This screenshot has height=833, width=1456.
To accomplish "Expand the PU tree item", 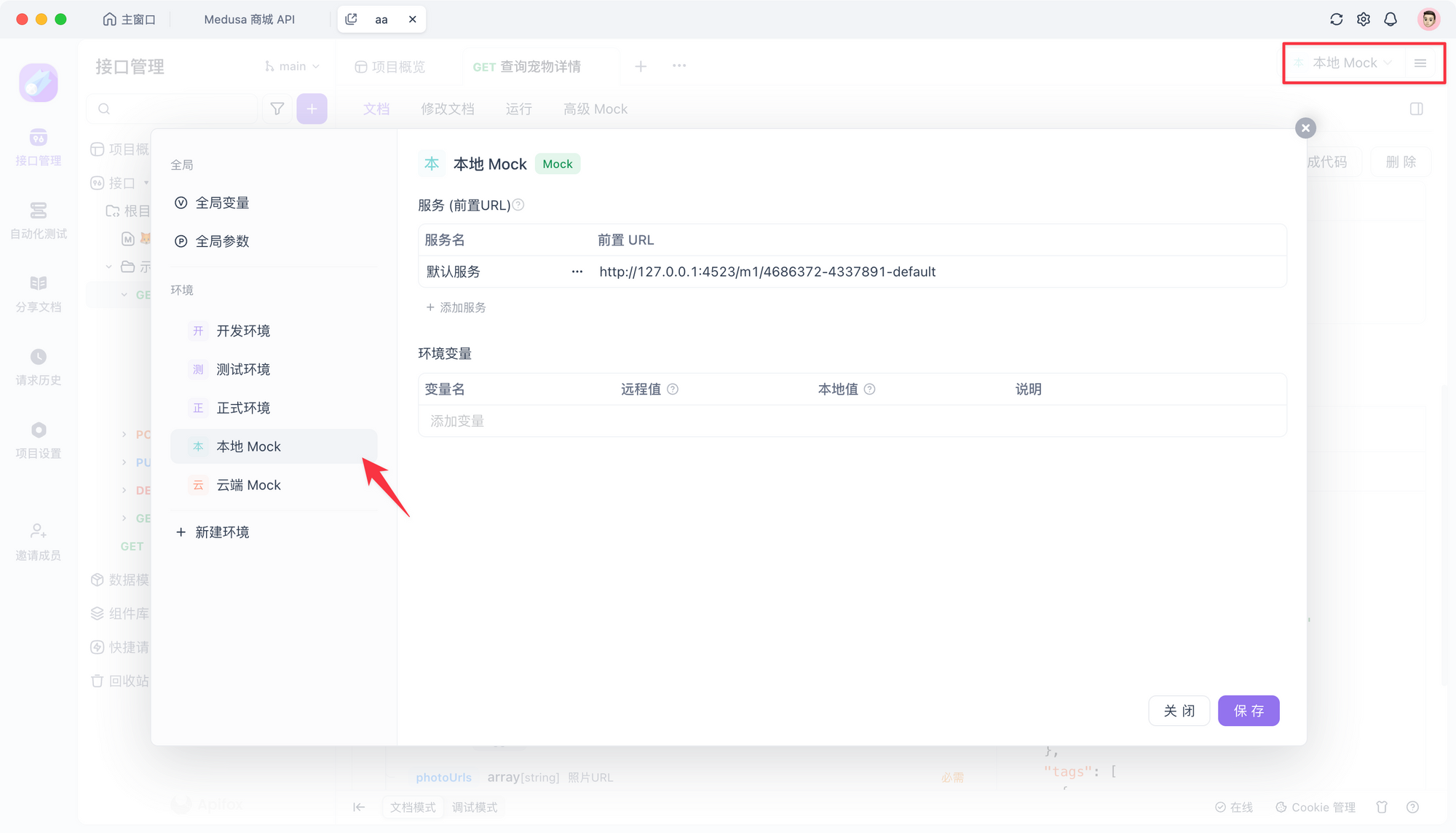I will 124,462.
